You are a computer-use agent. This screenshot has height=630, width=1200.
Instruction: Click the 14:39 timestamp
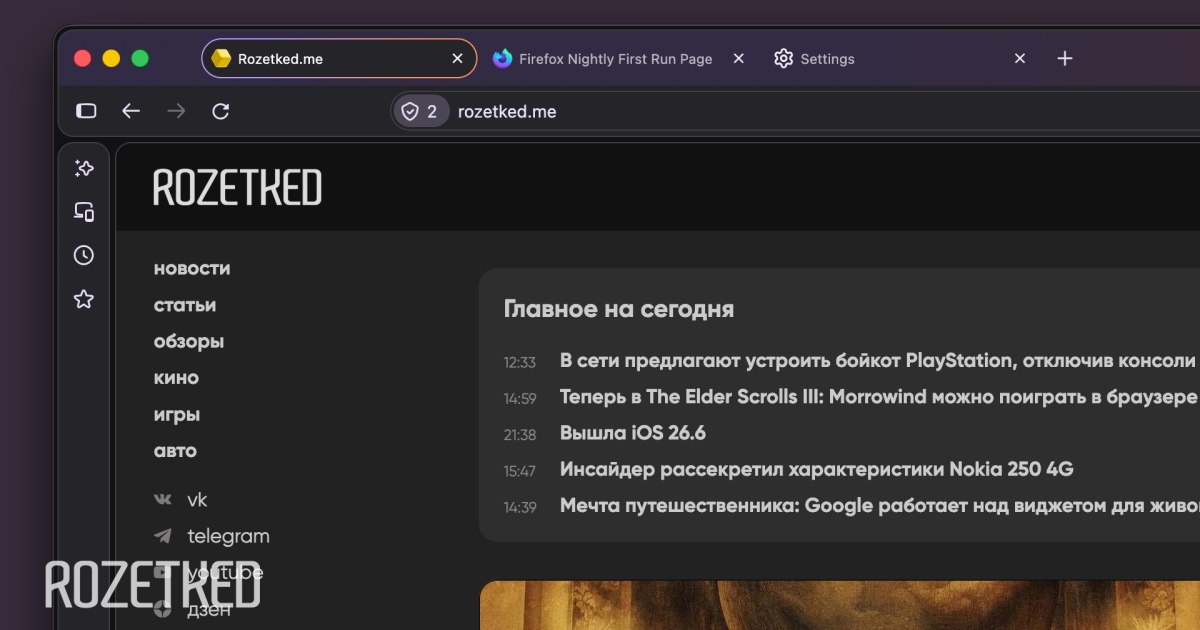pos(520,507)
